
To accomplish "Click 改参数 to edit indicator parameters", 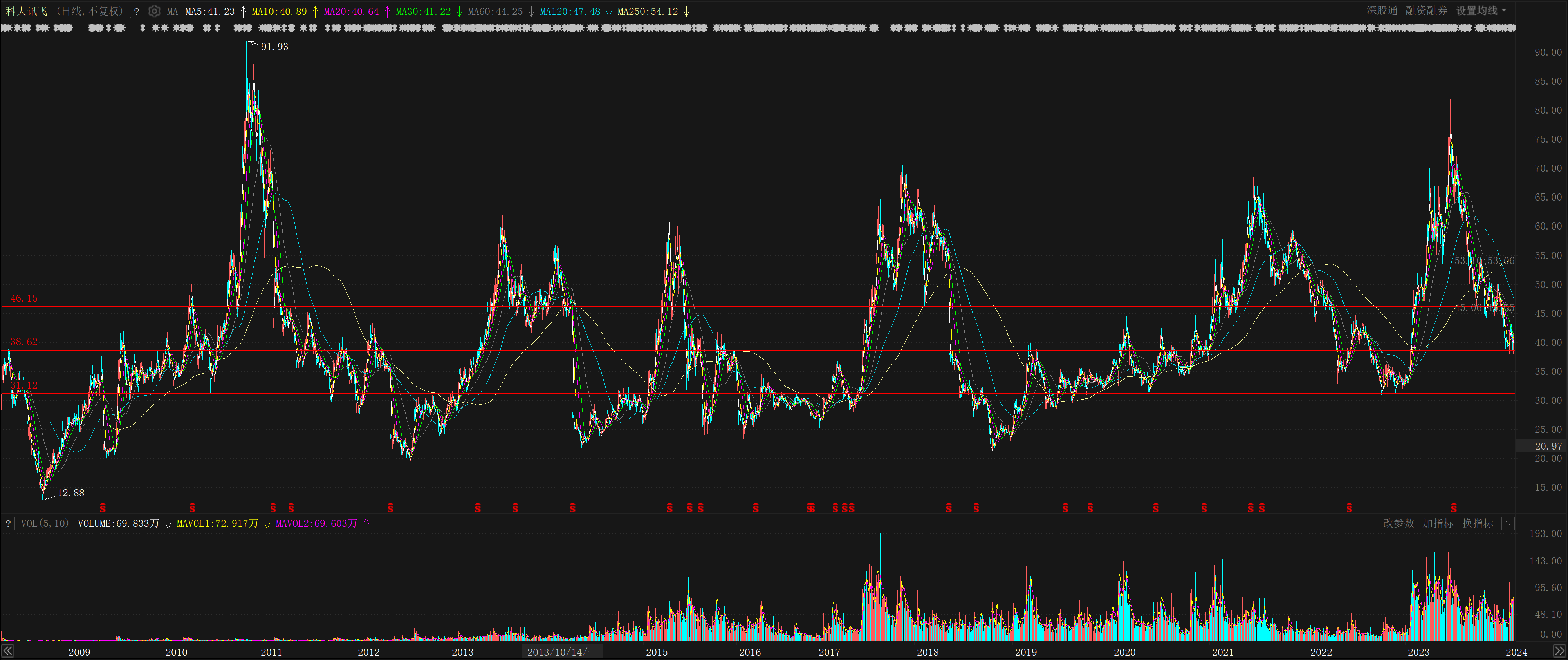I will (x=1398, y=524).
